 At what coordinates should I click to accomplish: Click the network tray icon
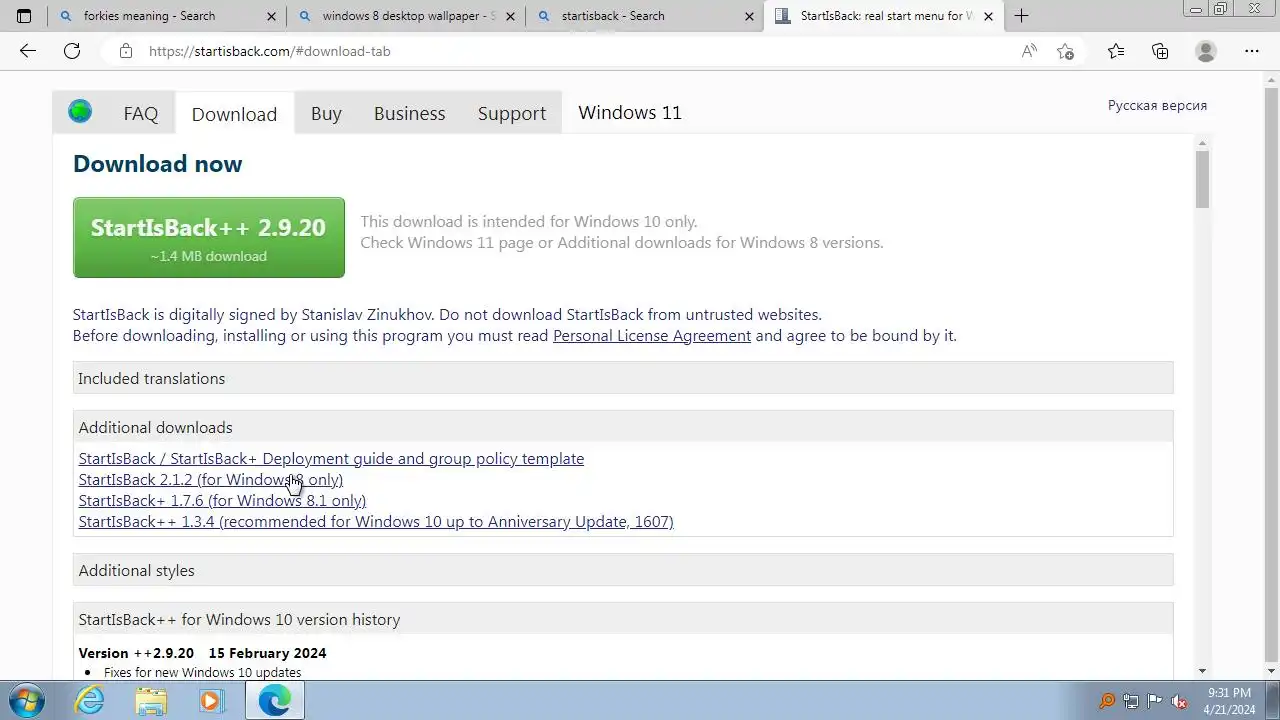1131,701
